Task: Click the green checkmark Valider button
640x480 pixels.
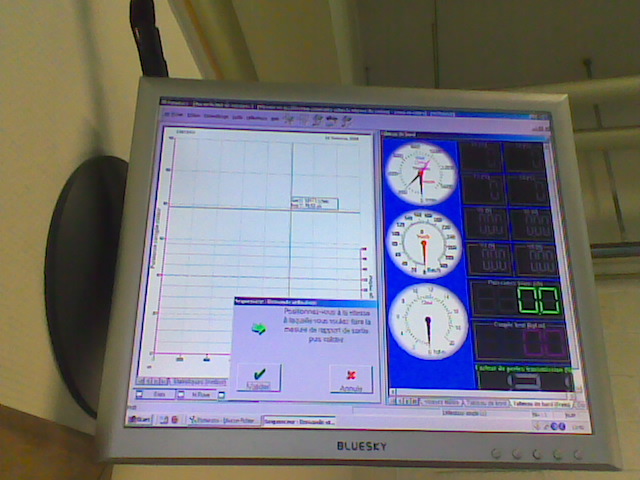Action: [258, 378]
